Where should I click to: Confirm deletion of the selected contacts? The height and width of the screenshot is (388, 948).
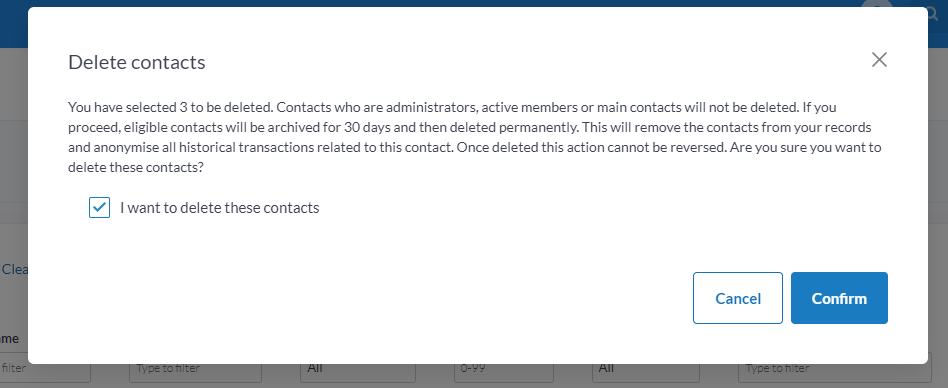point(839,298)
